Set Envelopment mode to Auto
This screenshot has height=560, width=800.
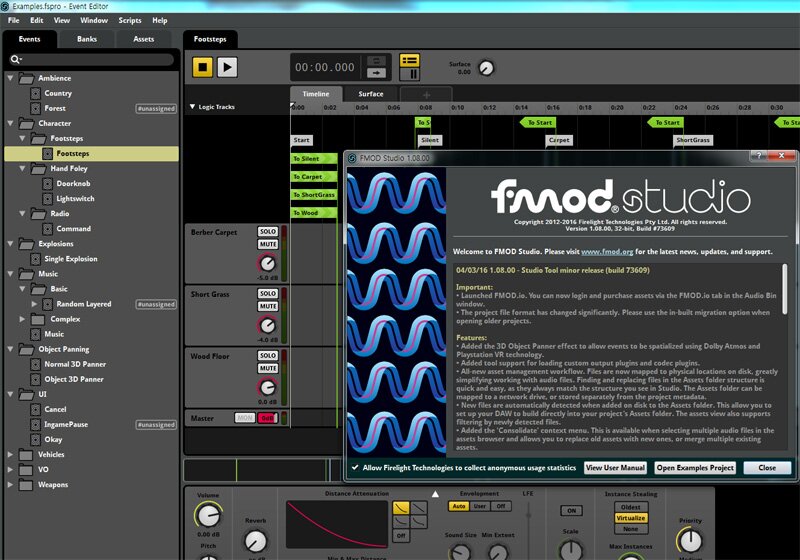[459, 506]
